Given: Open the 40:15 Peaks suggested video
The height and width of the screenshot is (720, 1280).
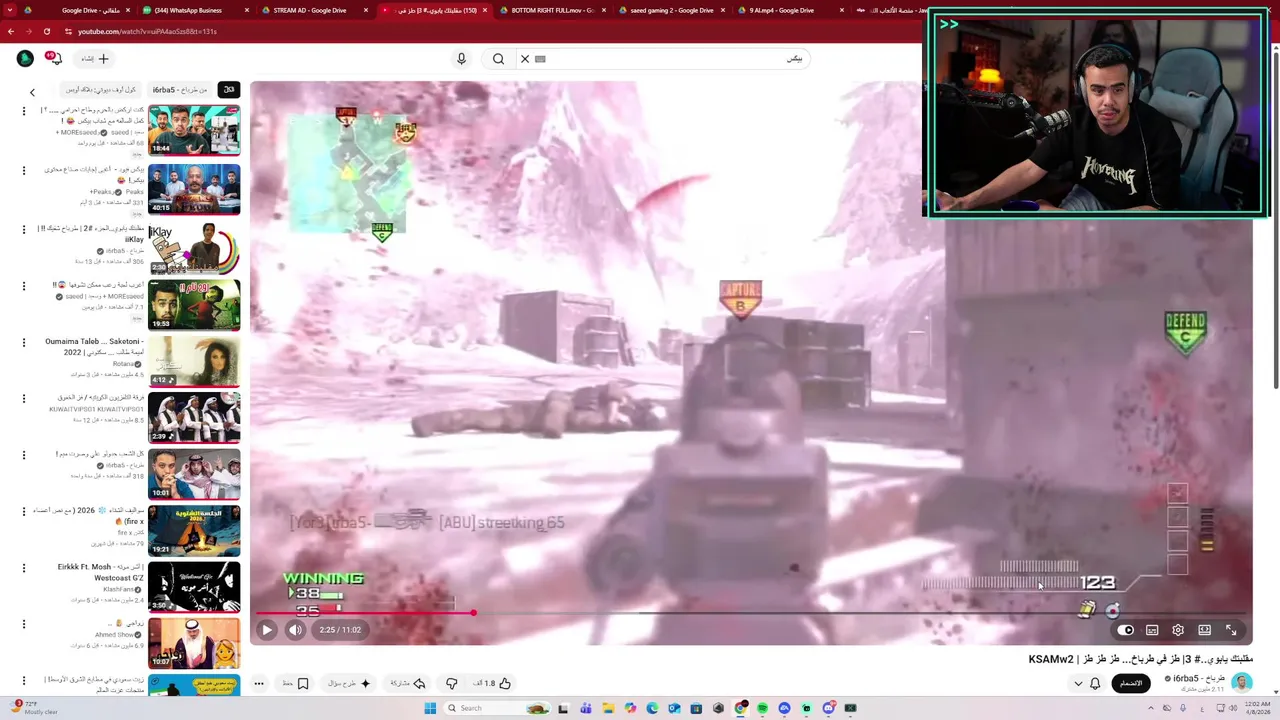Looking at the screenshot, I should coord(194,188).
